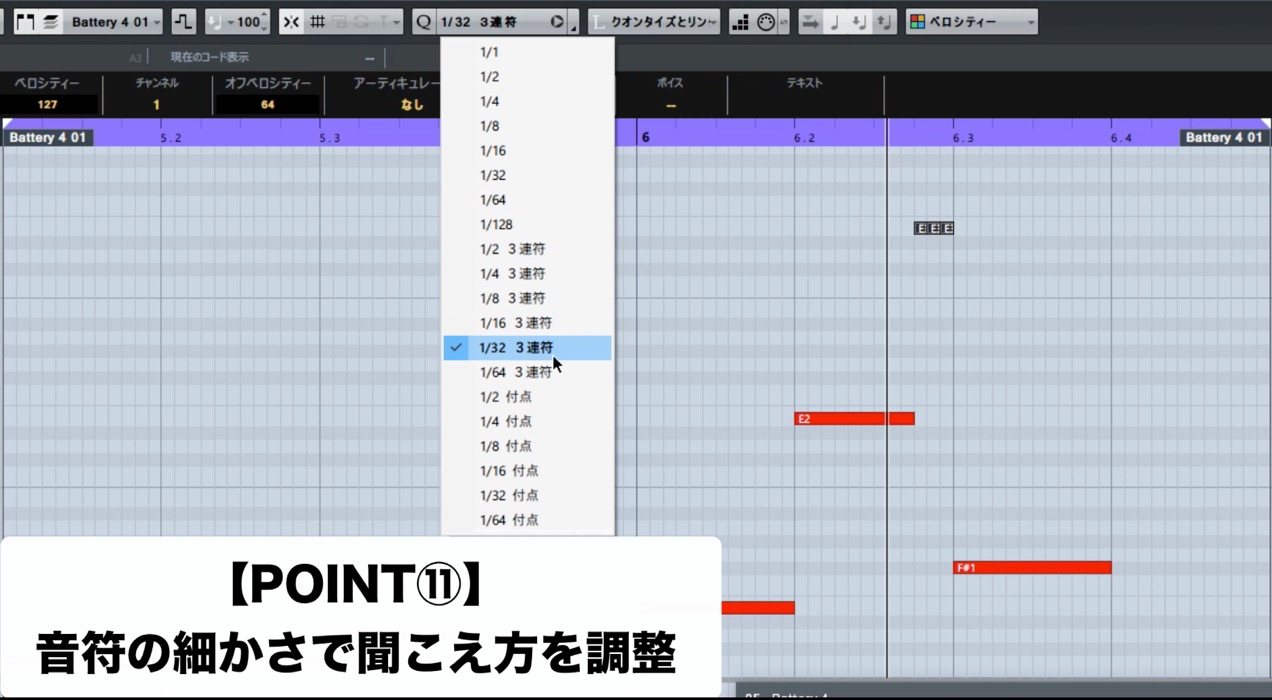The height and width of the screenshot is (700, 1272).
Task: Click the L length quantize icon
Action: pos(599,21)
